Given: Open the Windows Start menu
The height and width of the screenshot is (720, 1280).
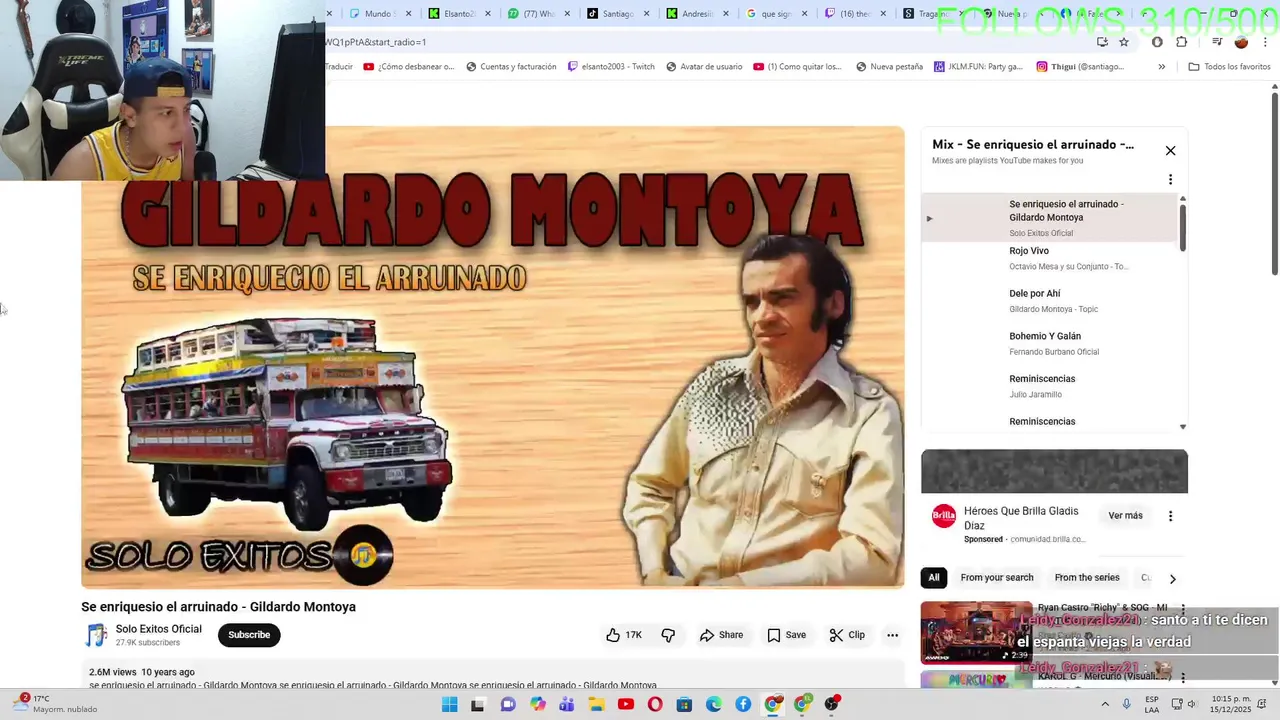Looking at the screenshot, I should tap(450, 705).
